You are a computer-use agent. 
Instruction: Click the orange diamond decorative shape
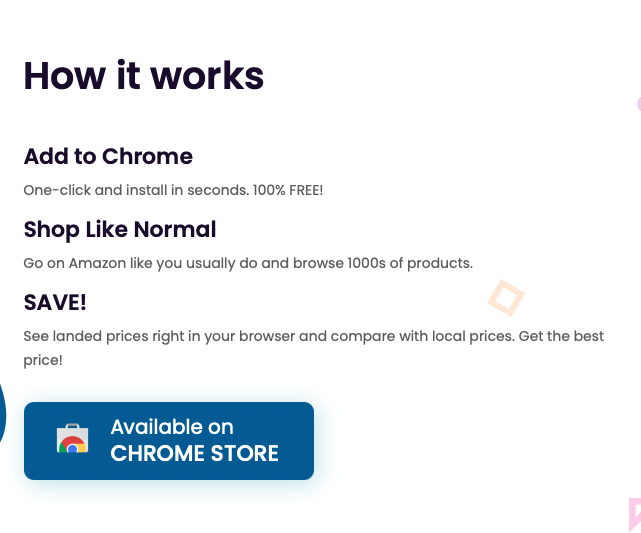(x=506, y=298)
